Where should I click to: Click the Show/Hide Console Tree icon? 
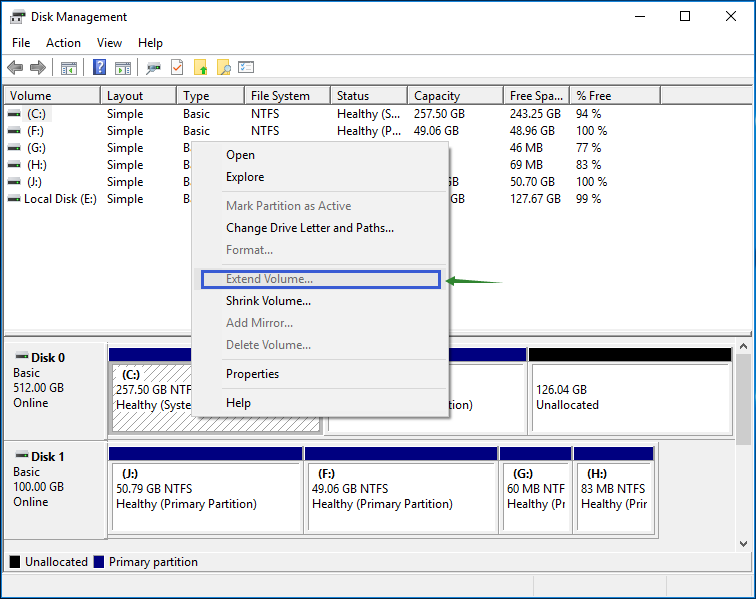[x=69, y=68]
